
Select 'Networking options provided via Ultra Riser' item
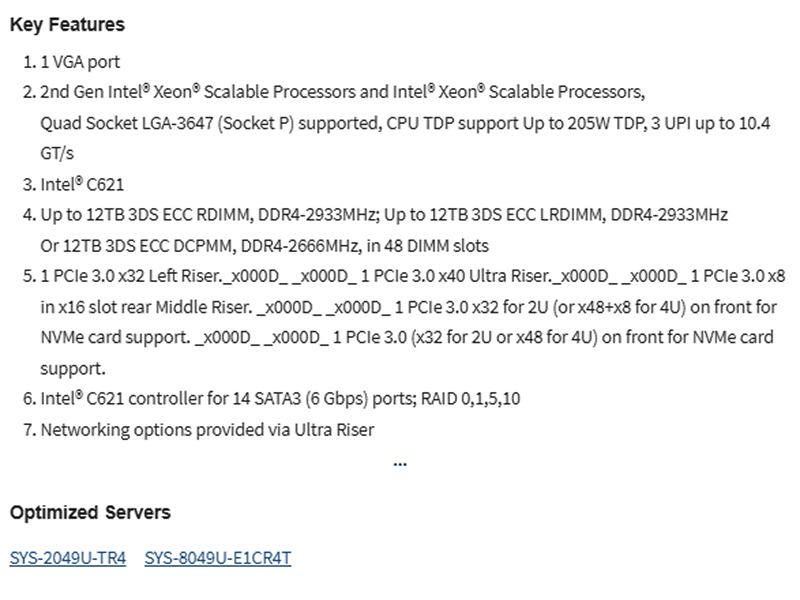point(207,430)
